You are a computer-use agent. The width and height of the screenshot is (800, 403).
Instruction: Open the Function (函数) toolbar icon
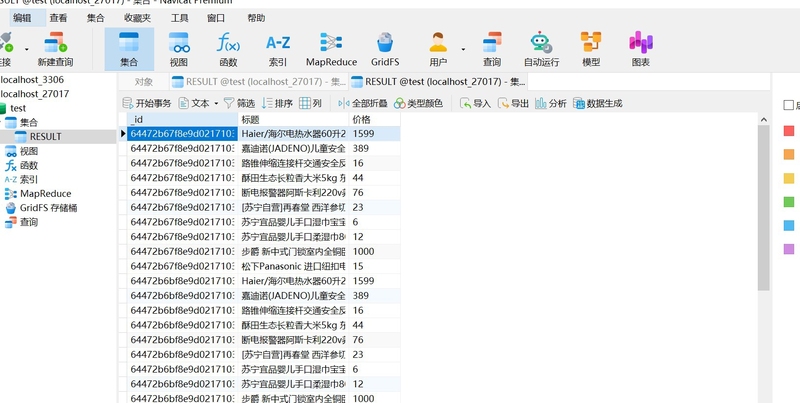(x=228, y=49)
